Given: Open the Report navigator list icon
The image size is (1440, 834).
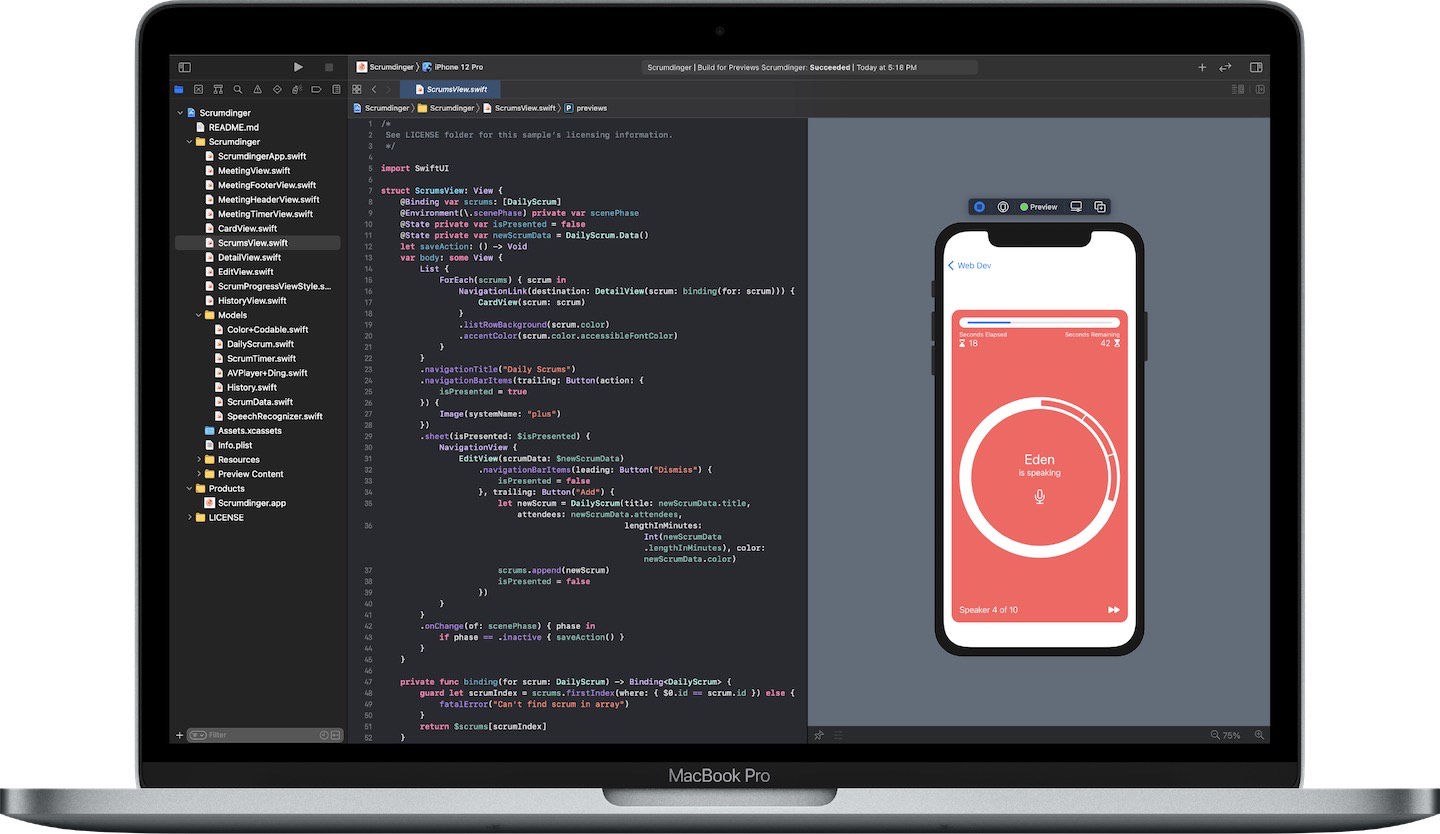Looking at the screenshot, I should pyautogui.click(x=334, y=89).
